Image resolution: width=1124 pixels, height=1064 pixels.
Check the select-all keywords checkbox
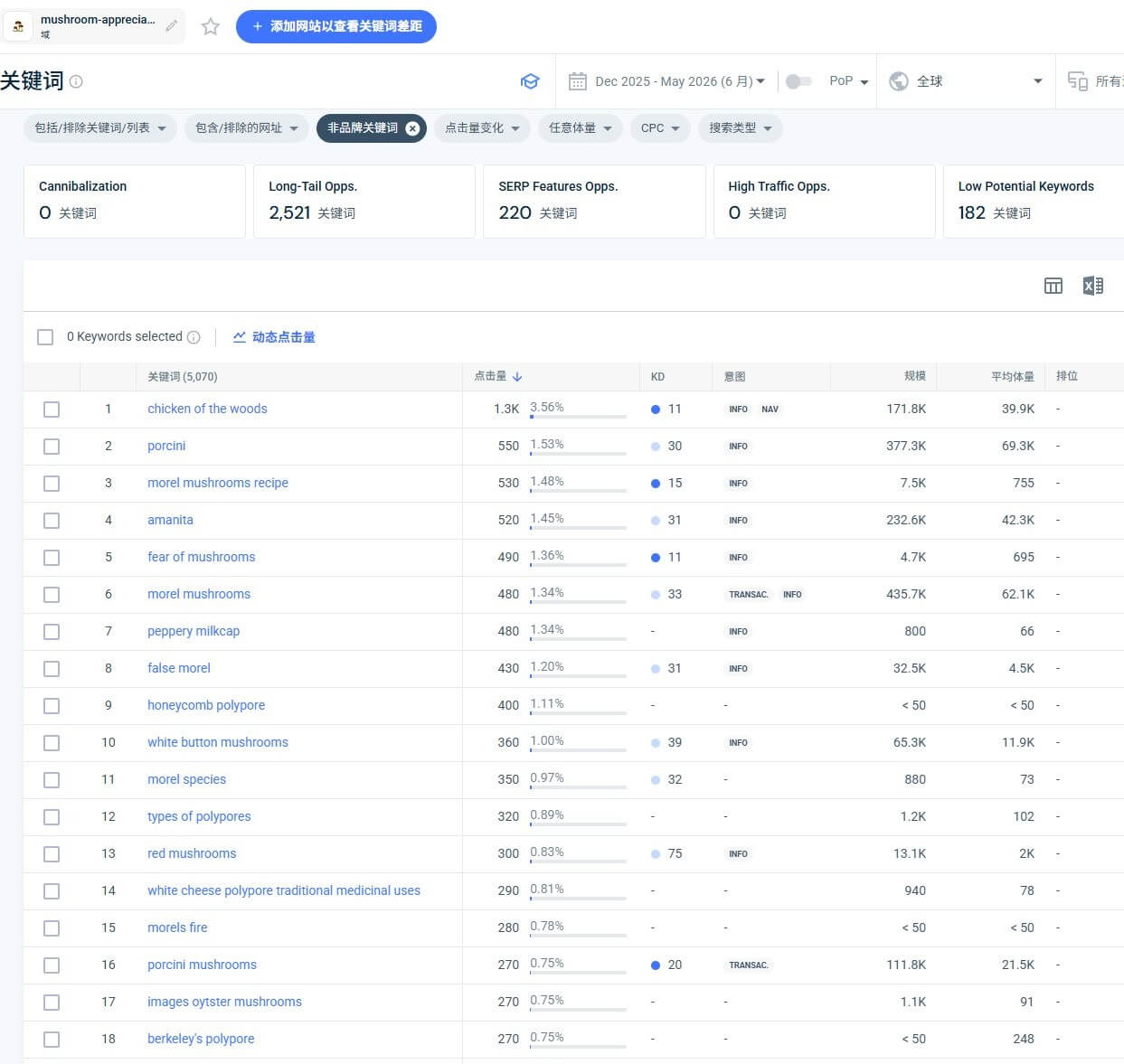point(45,337)
